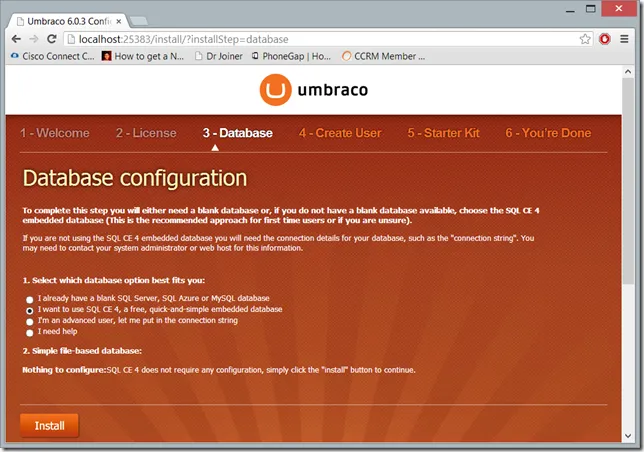Go to step 6 - You're Done
Viewport: 644px width, 452px height.
(548, 133)
